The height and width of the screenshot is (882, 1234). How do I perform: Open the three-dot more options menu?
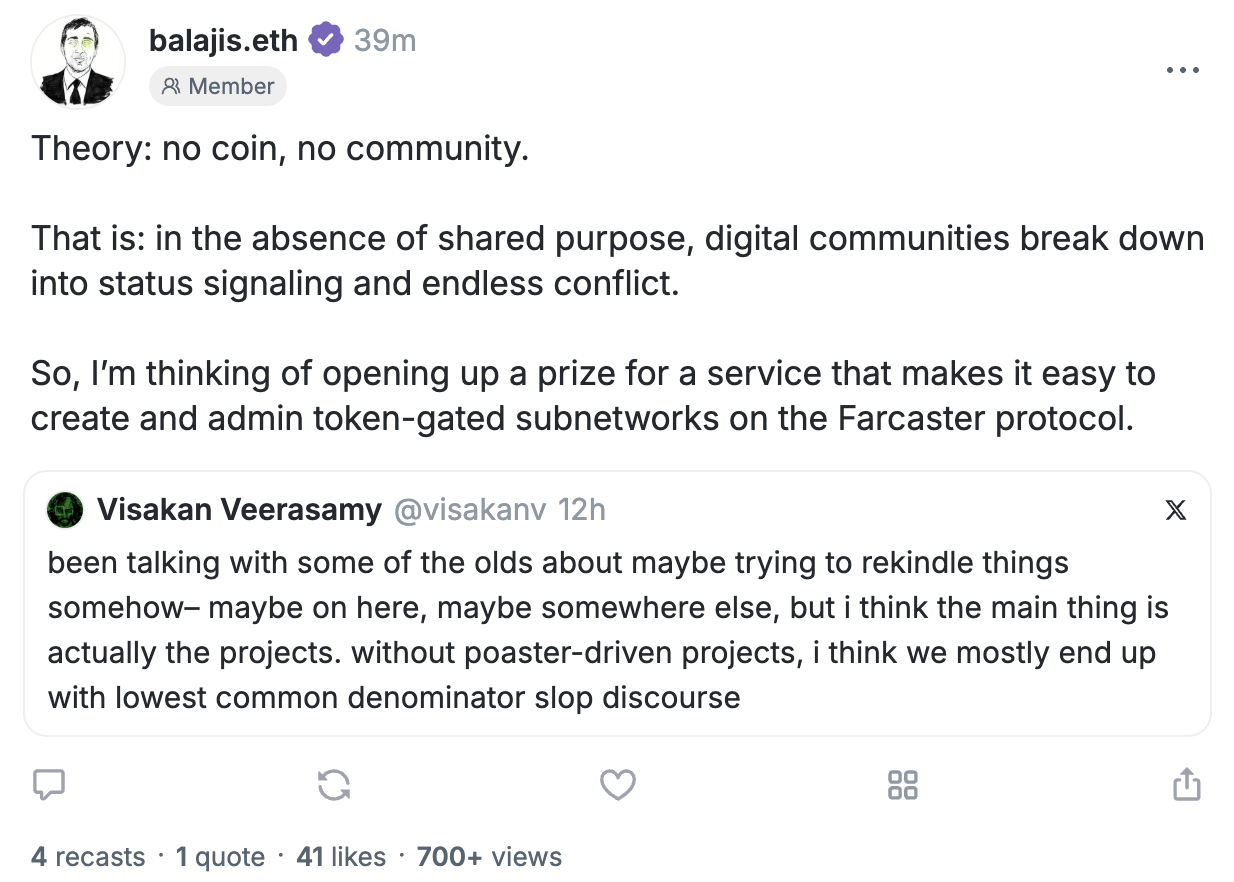click(1183, 71)
